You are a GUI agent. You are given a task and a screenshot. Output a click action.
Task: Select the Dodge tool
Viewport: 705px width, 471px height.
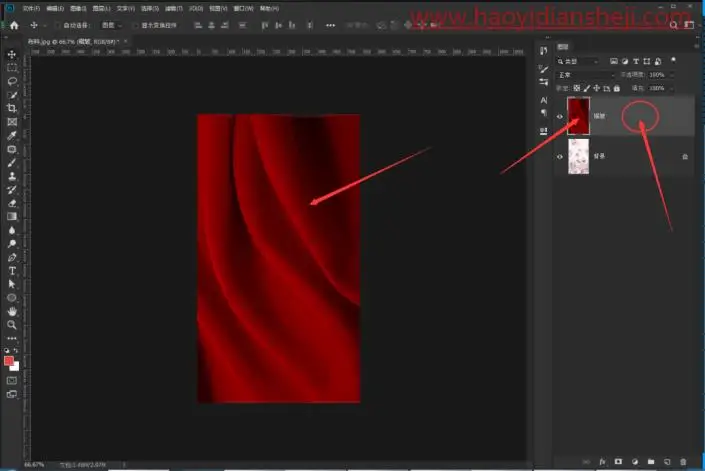(12, 244)
